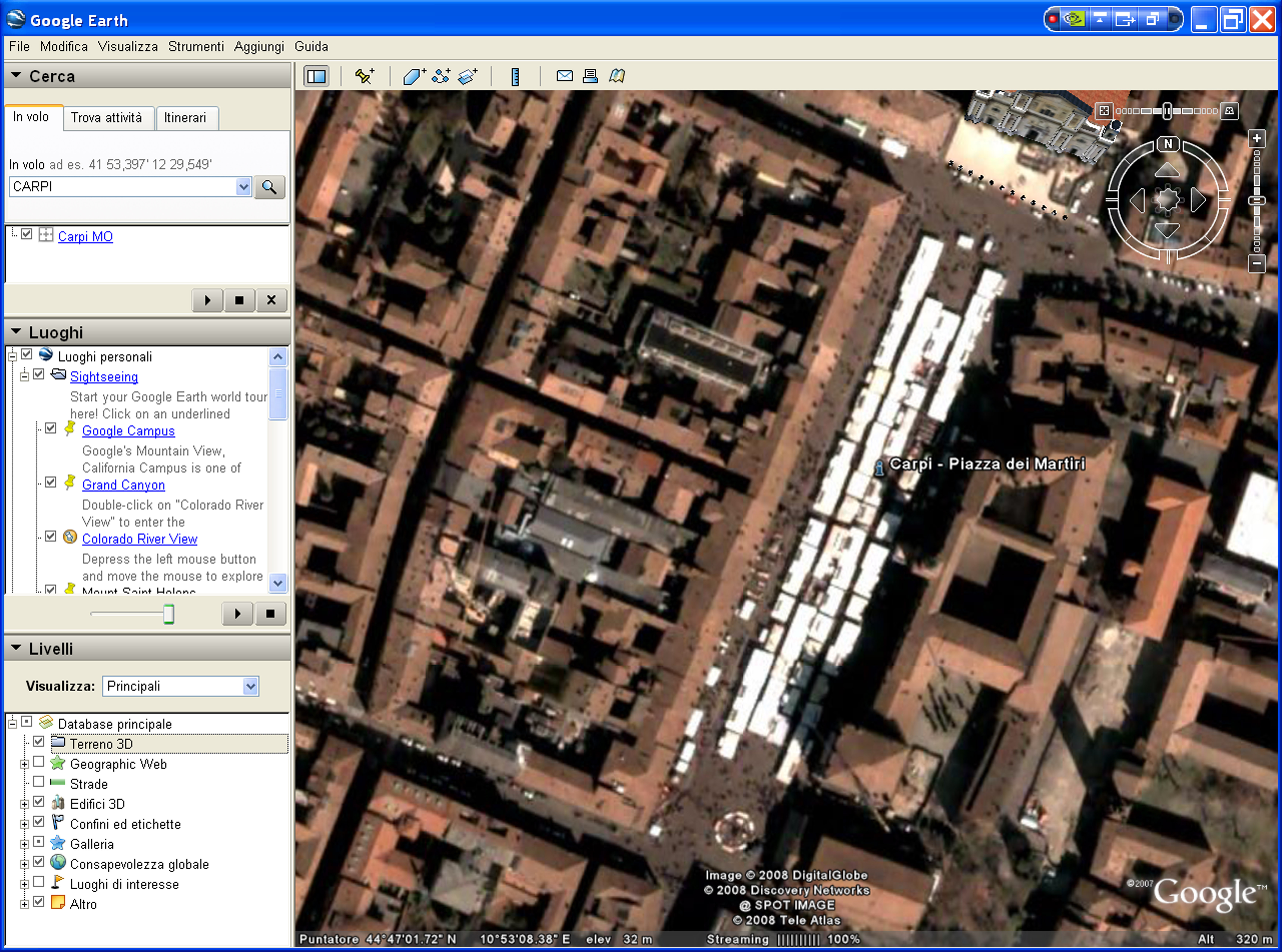
Task: Stop the search results tour
Action: point(239,300)
